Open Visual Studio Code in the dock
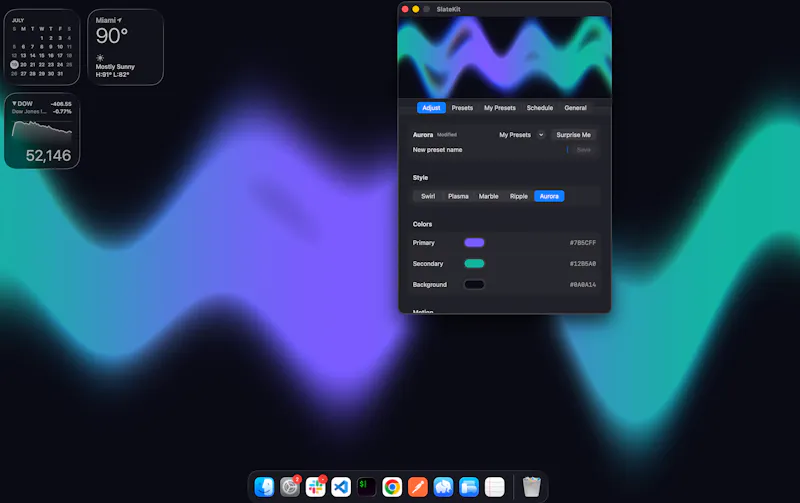Image resolution: width=800 pixels, height=503 pixels. point(341,487)
